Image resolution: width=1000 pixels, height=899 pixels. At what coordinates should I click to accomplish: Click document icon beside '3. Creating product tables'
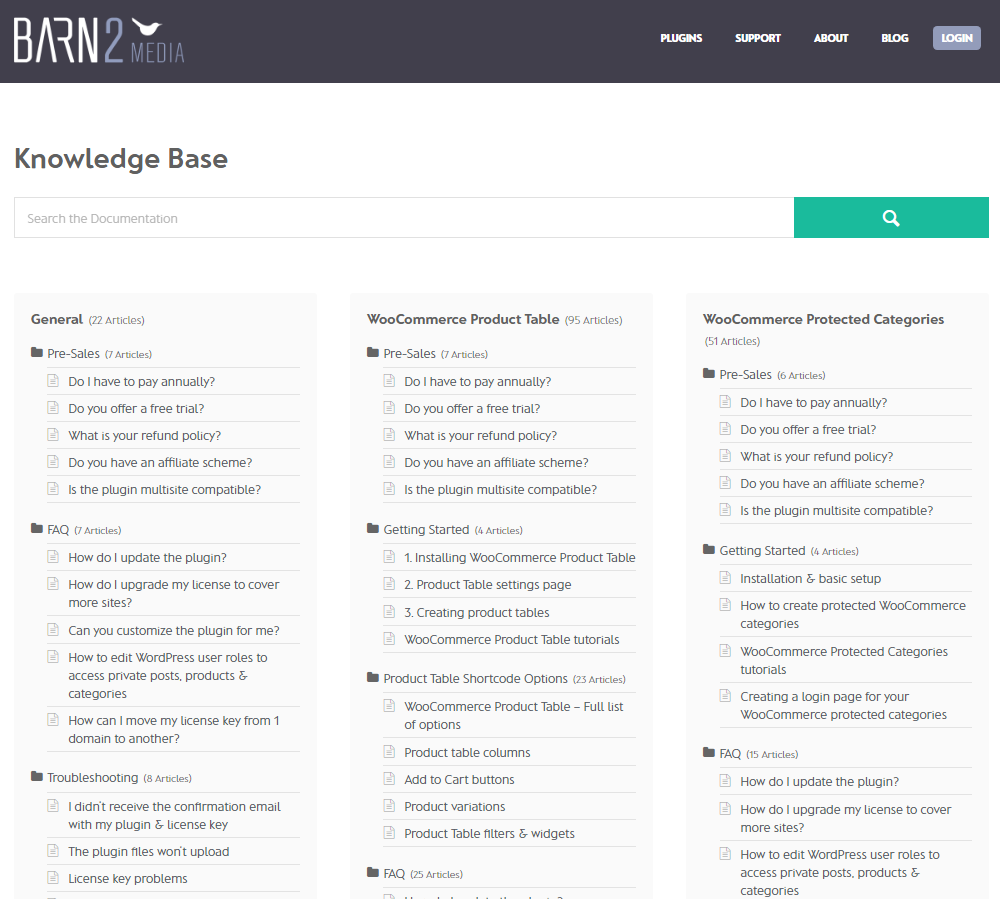(x=389, y=611)
